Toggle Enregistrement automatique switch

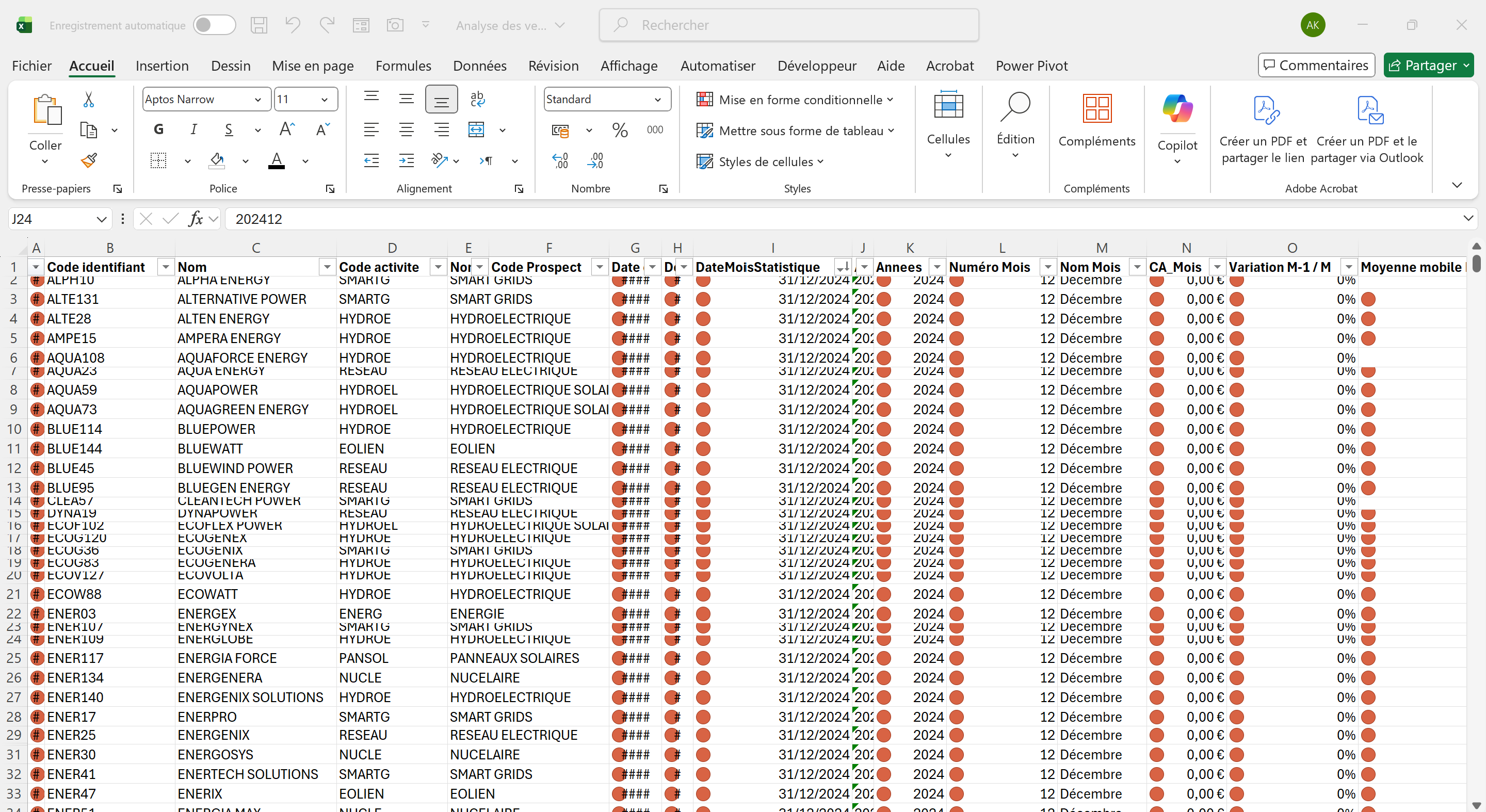pos(214,25)
